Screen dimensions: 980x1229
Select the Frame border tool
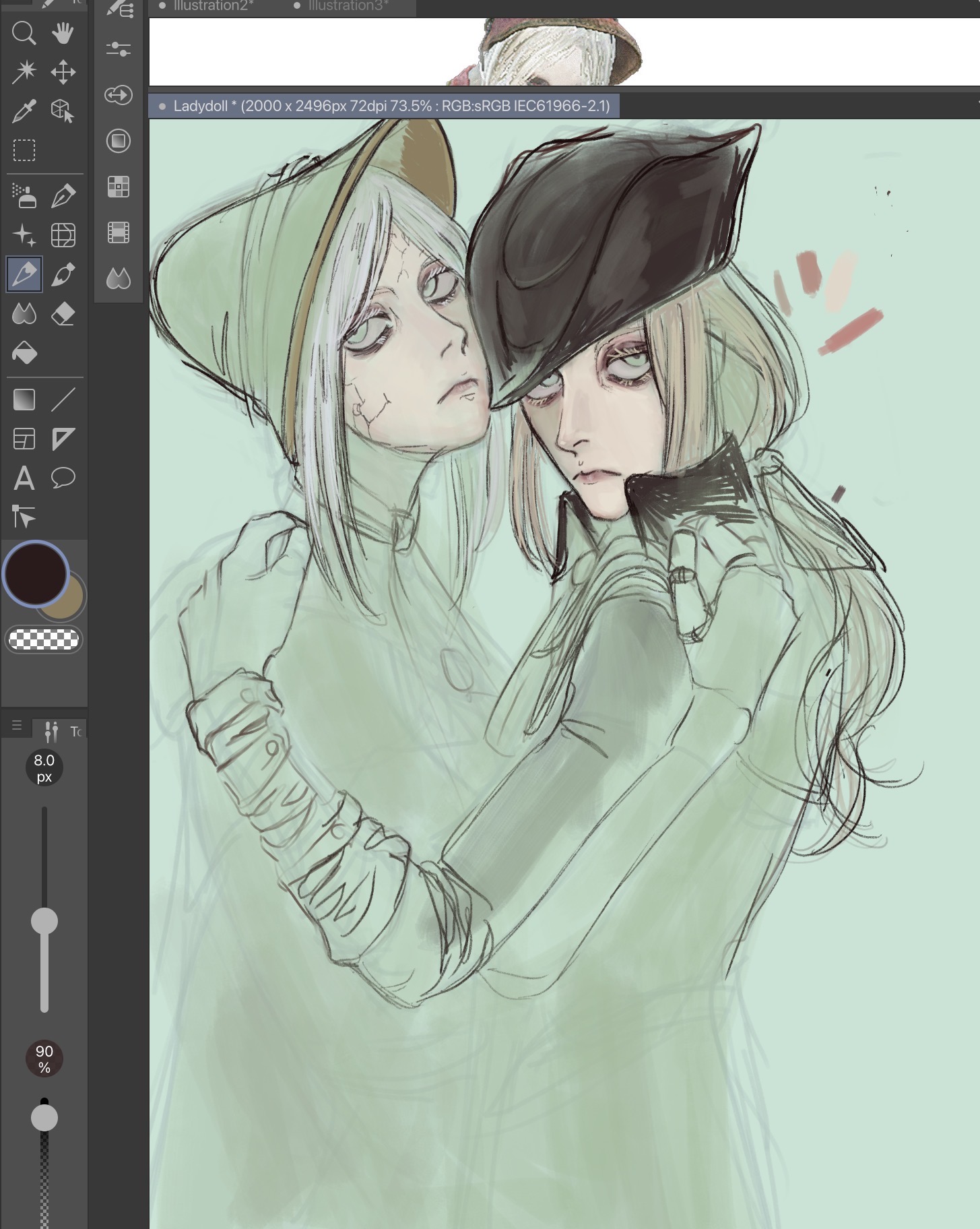click(24, 439)
